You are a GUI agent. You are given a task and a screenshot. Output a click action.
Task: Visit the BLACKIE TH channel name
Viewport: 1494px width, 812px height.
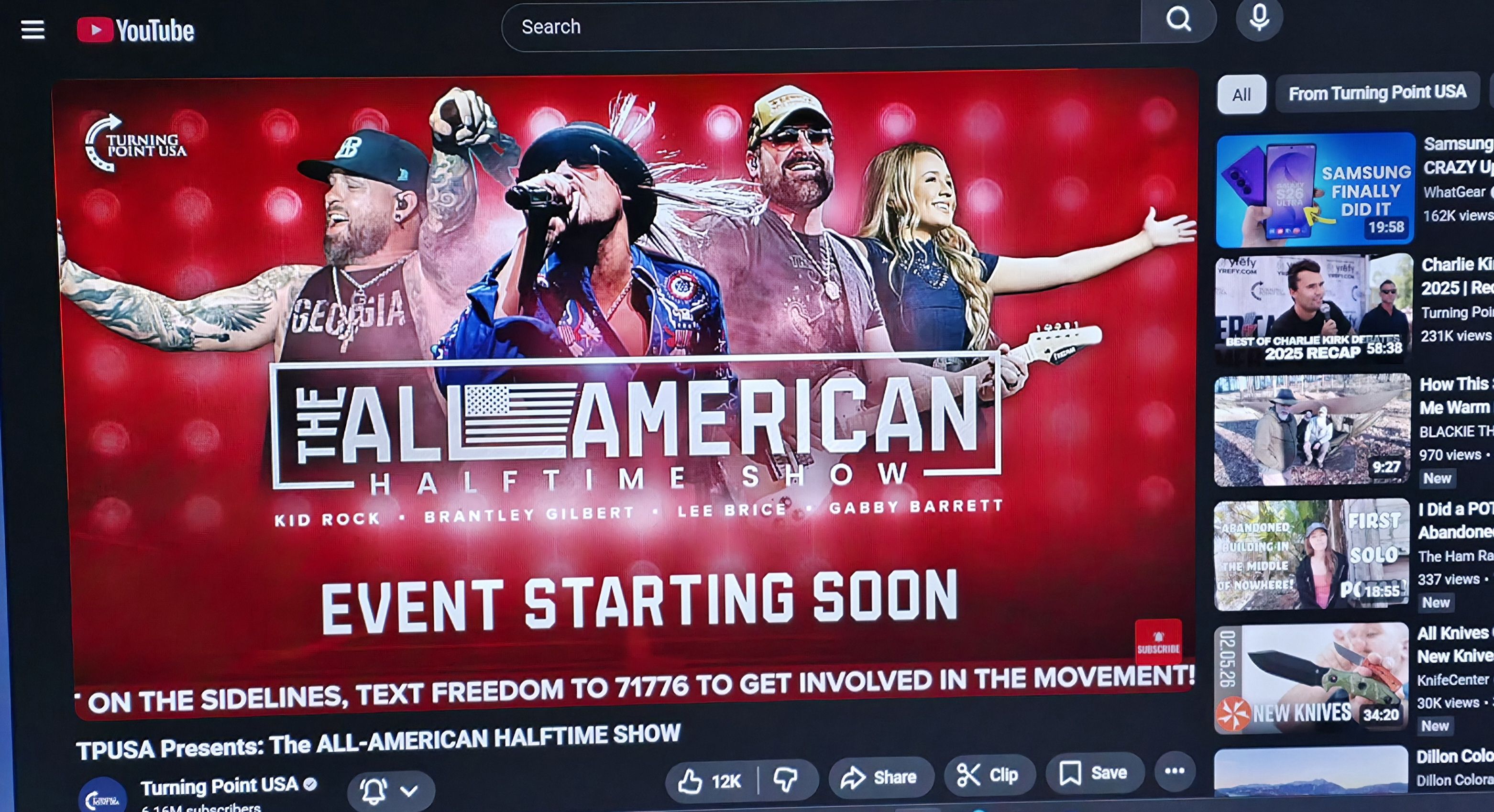pyautogui.click(x=1456, y=431)
